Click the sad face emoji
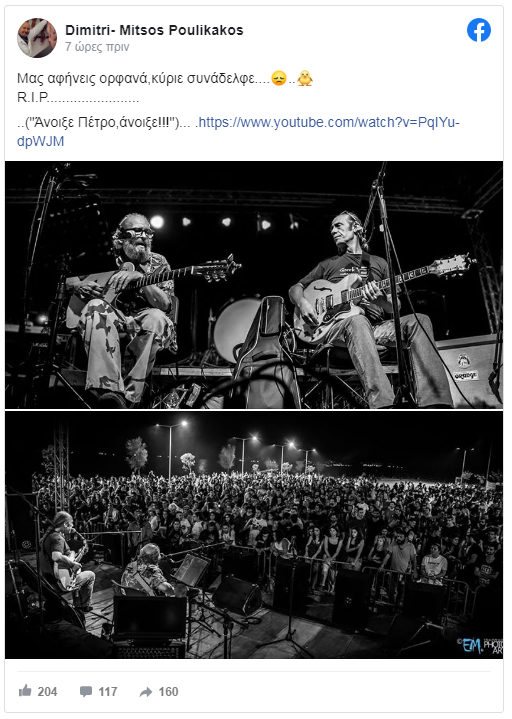The width and height of the screenshot is (512, 719). pos(279,78)
